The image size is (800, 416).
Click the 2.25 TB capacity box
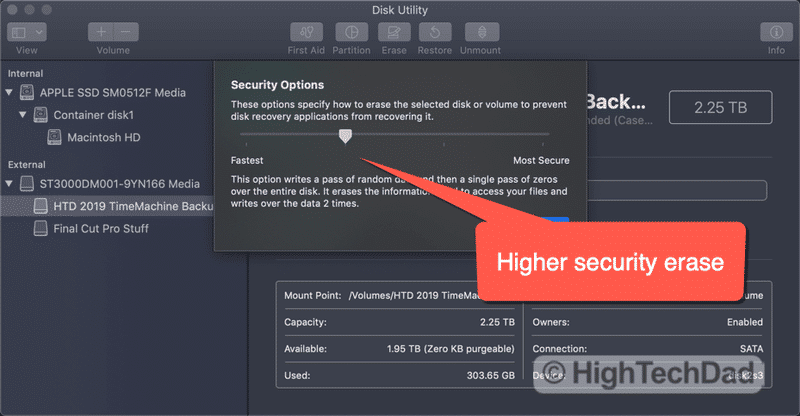[720, 108]
